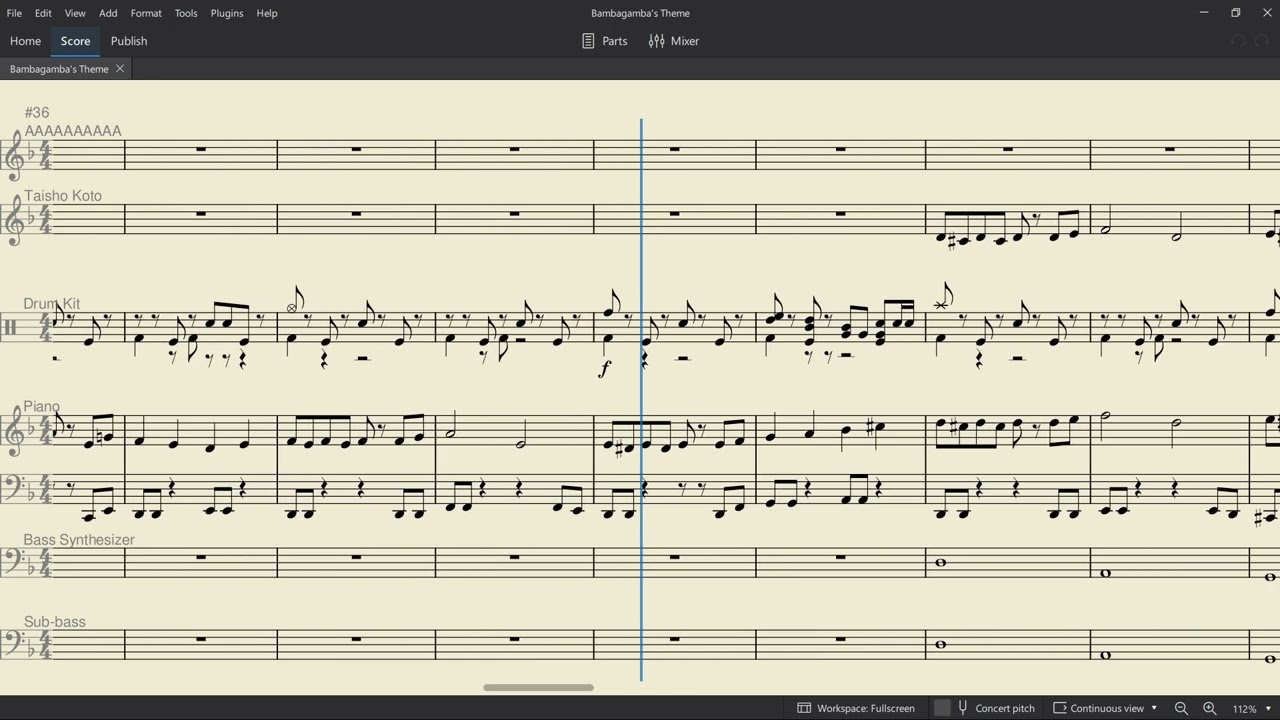The height and width of the screenshot is (720, 1280).
Task: Select the #36 text above the top staff
Action: tap(37, 113)
